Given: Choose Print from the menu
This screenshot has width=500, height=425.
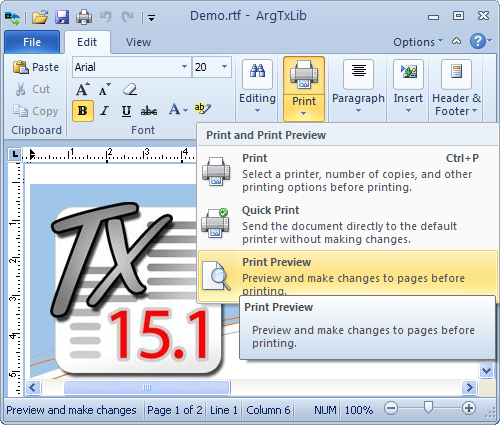Looking at the screenshot, I should (347, 172).
